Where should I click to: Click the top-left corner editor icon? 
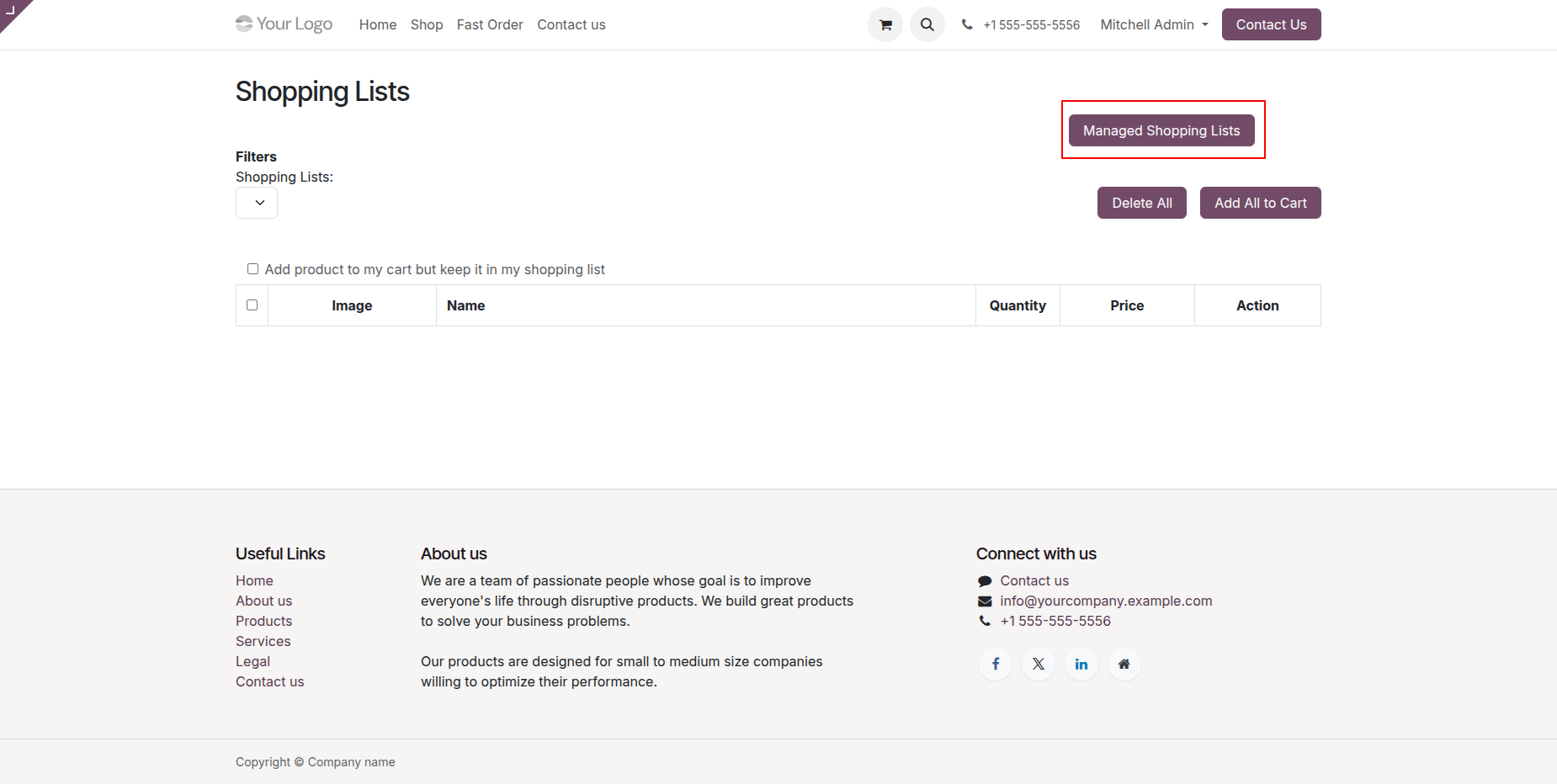coord(11,10)
